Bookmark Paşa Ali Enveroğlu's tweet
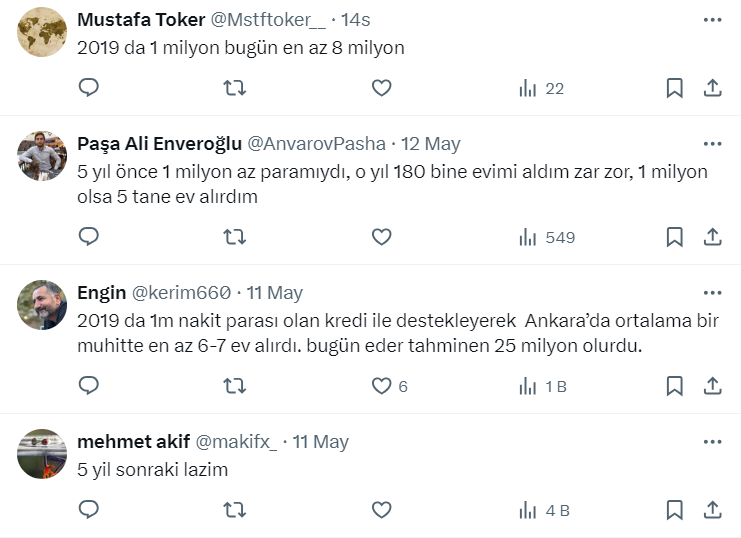741x538 pixels. (674, 237)
